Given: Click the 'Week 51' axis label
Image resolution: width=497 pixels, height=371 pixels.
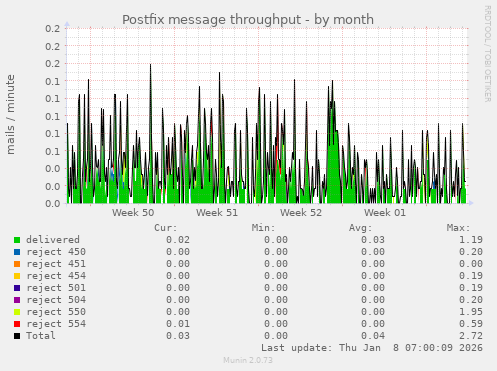Looking at the screenshot, I should 217,213.
